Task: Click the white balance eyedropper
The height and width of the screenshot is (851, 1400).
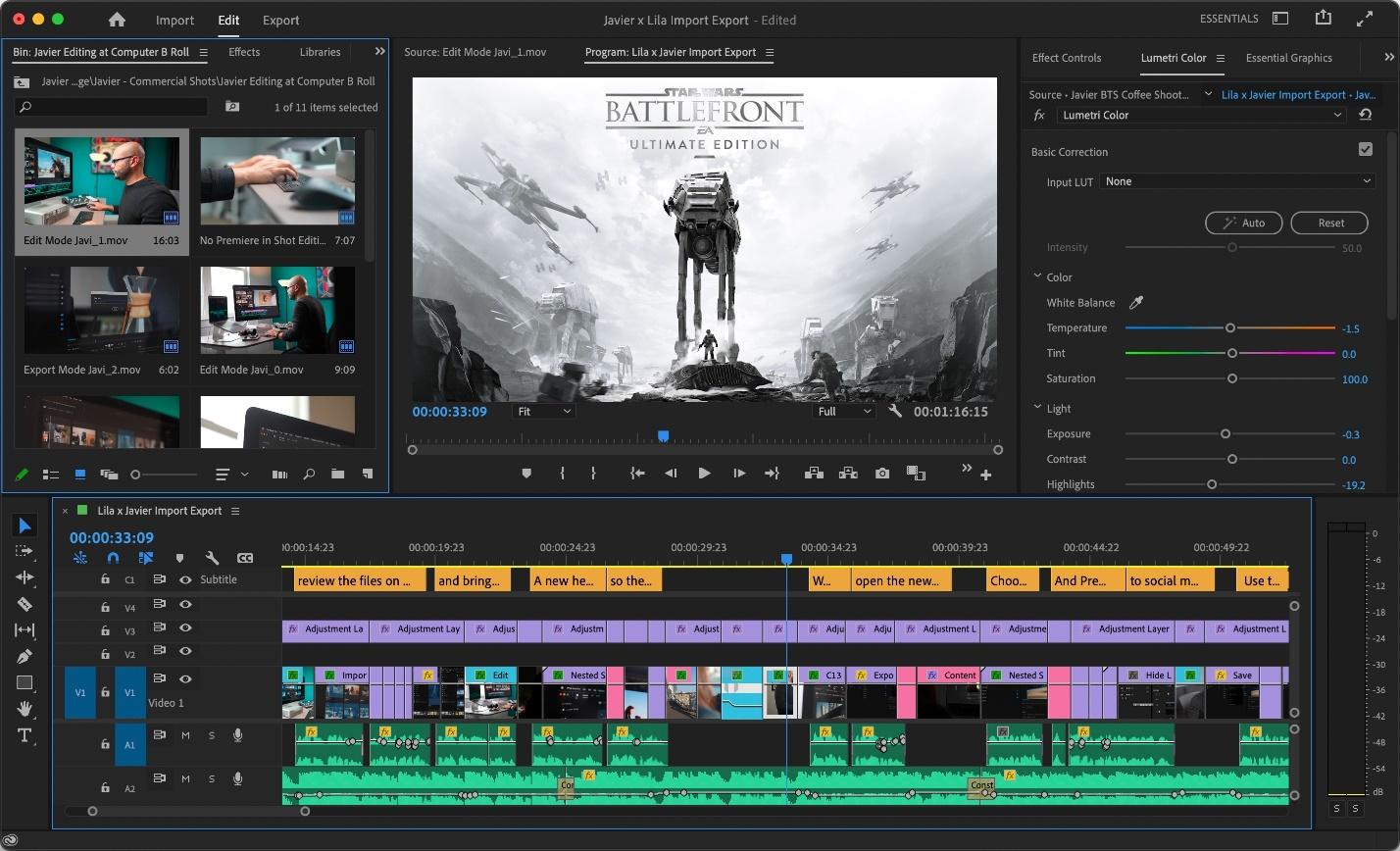Action: 1136,303
